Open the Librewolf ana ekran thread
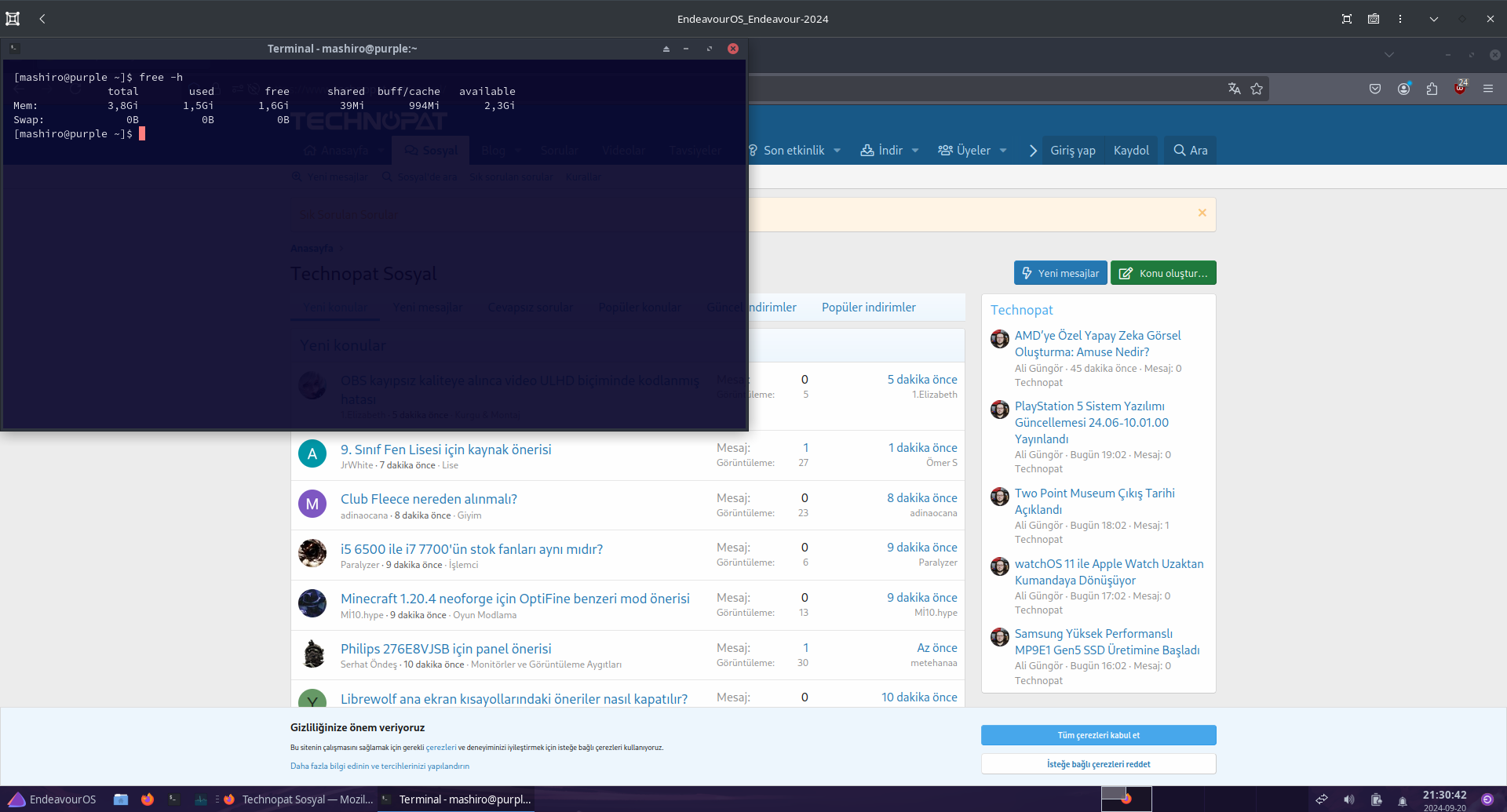This screenshot has width=1507, height=812. pos(514,699)
